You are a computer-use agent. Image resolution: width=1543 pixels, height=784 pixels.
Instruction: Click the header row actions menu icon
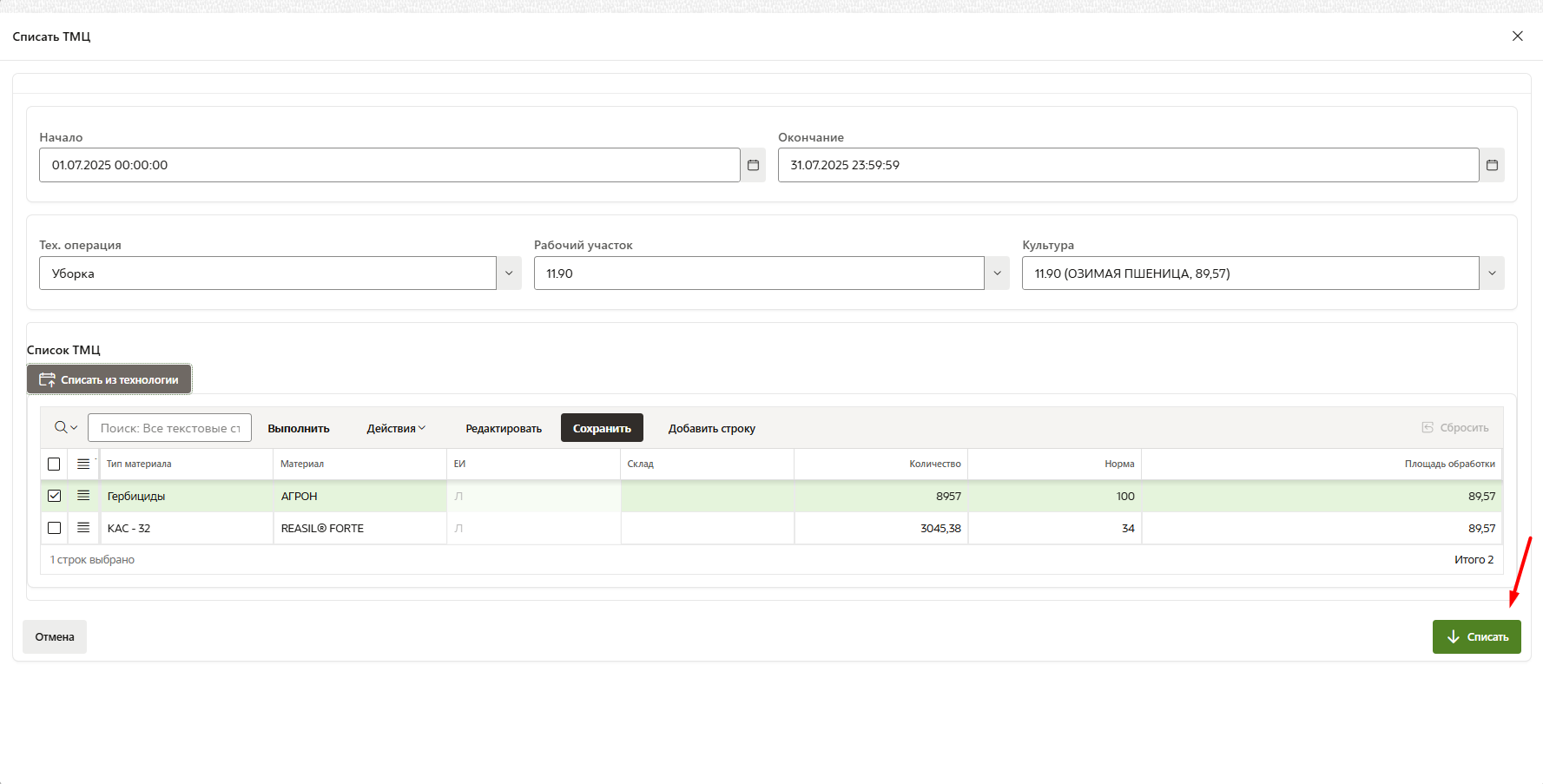[x=83, y=464]
